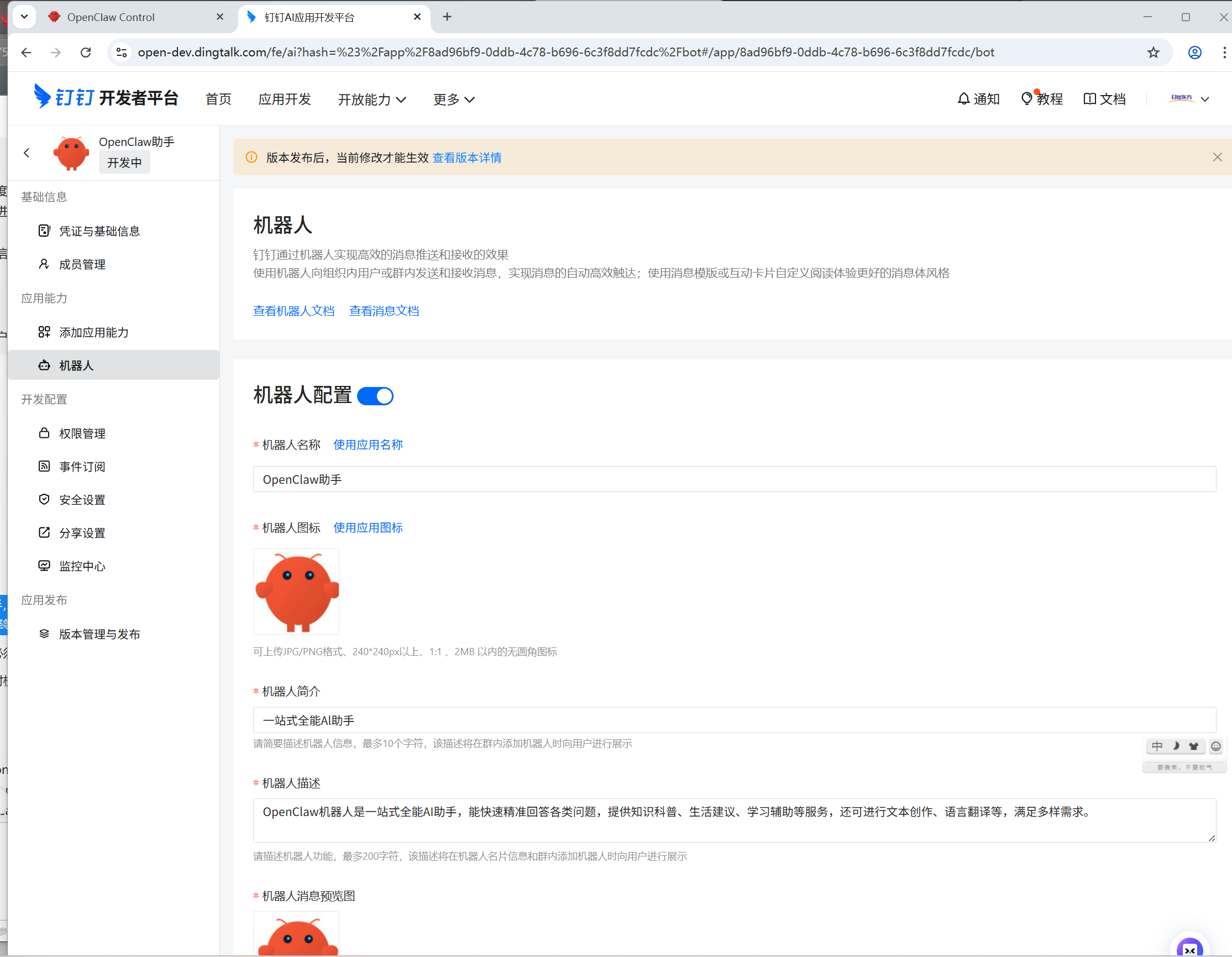
Task: Click the back arrow beside OpenClaw助手
Action: click(27, 153)
